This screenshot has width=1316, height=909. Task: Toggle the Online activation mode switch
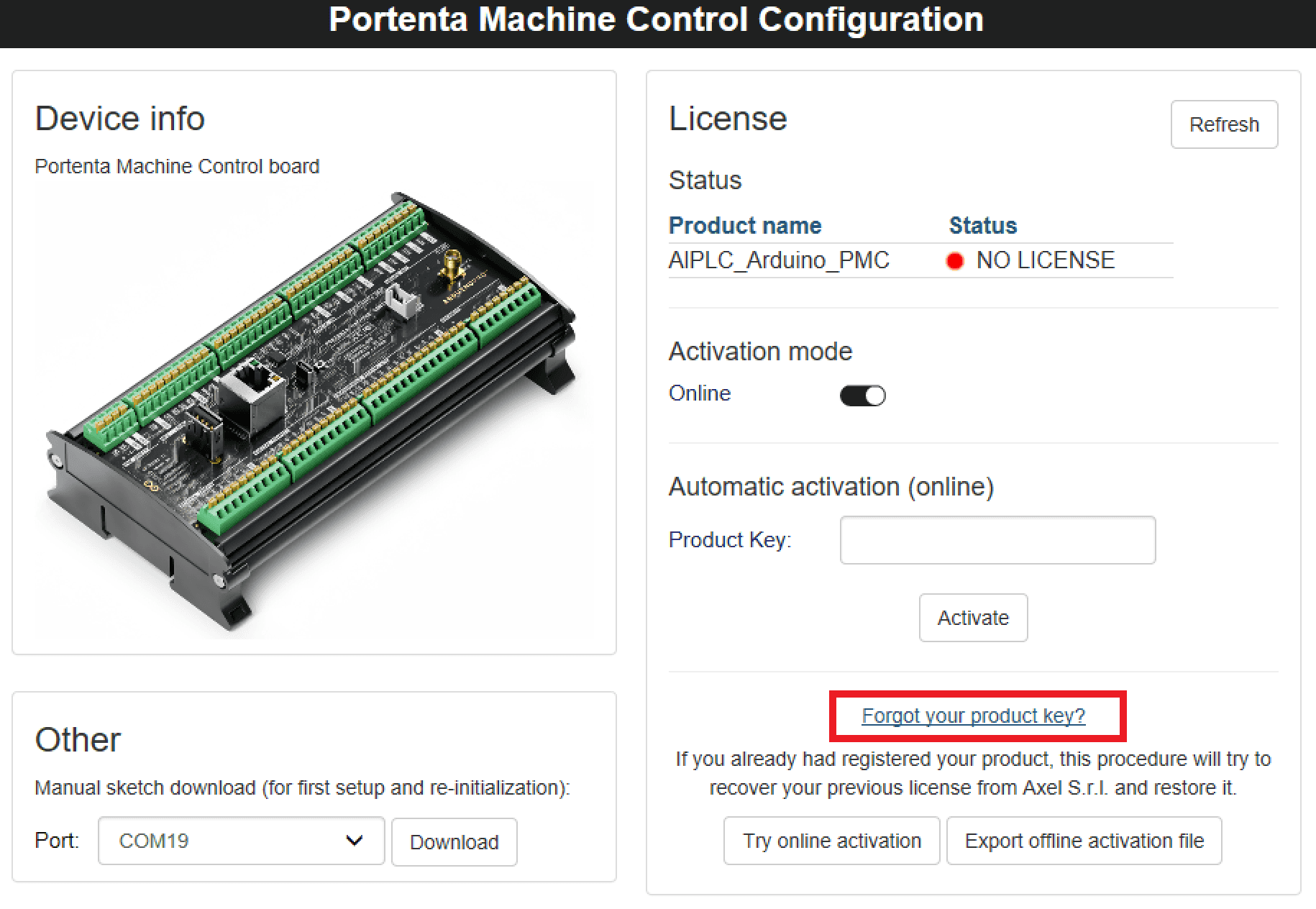point(862,396)
